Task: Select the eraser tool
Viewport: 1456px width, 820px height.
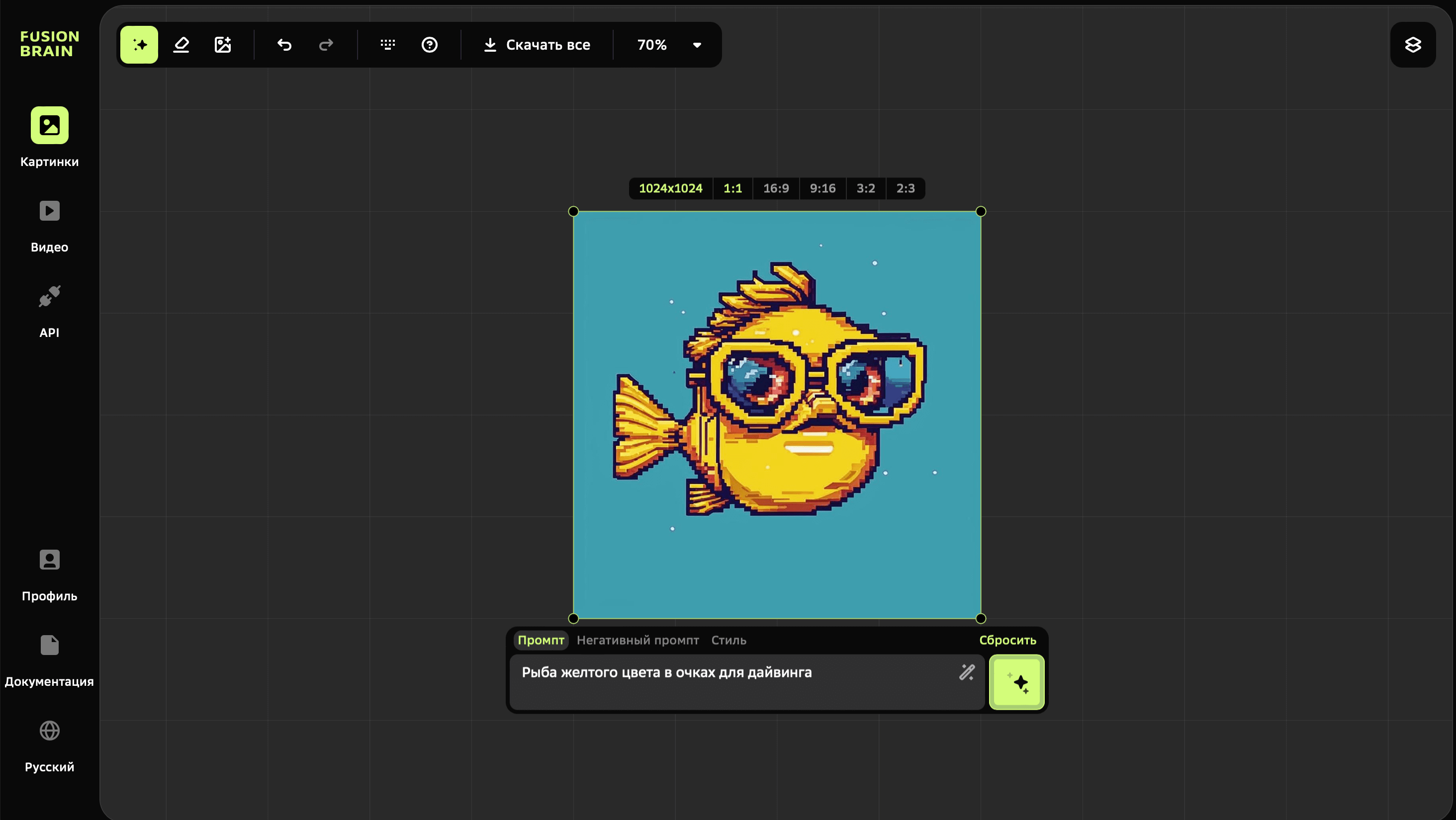Action: [181, 45]
